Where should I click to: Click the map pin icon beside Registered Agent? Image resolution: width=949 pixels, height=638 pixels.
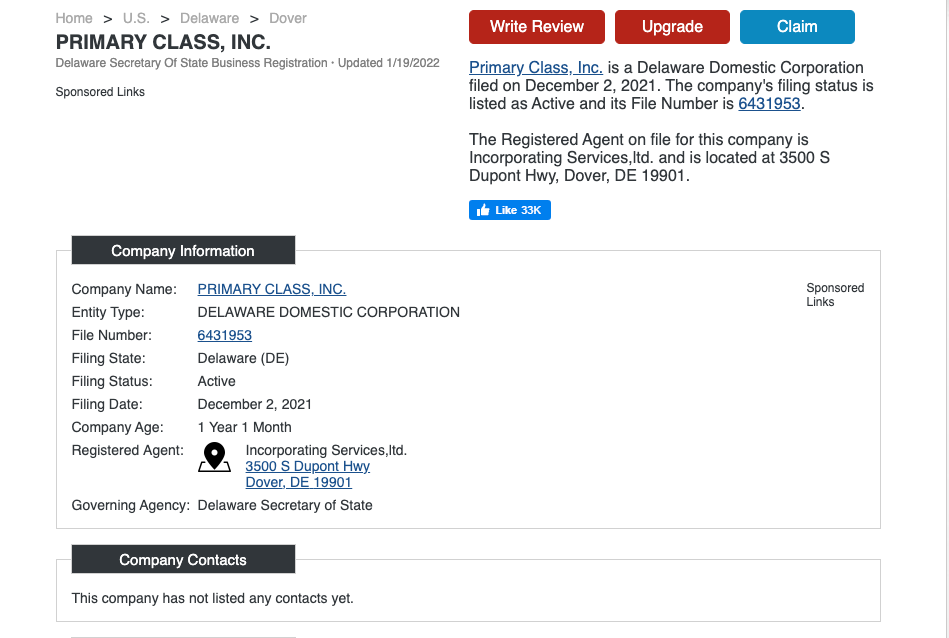(x=214, y=457)
